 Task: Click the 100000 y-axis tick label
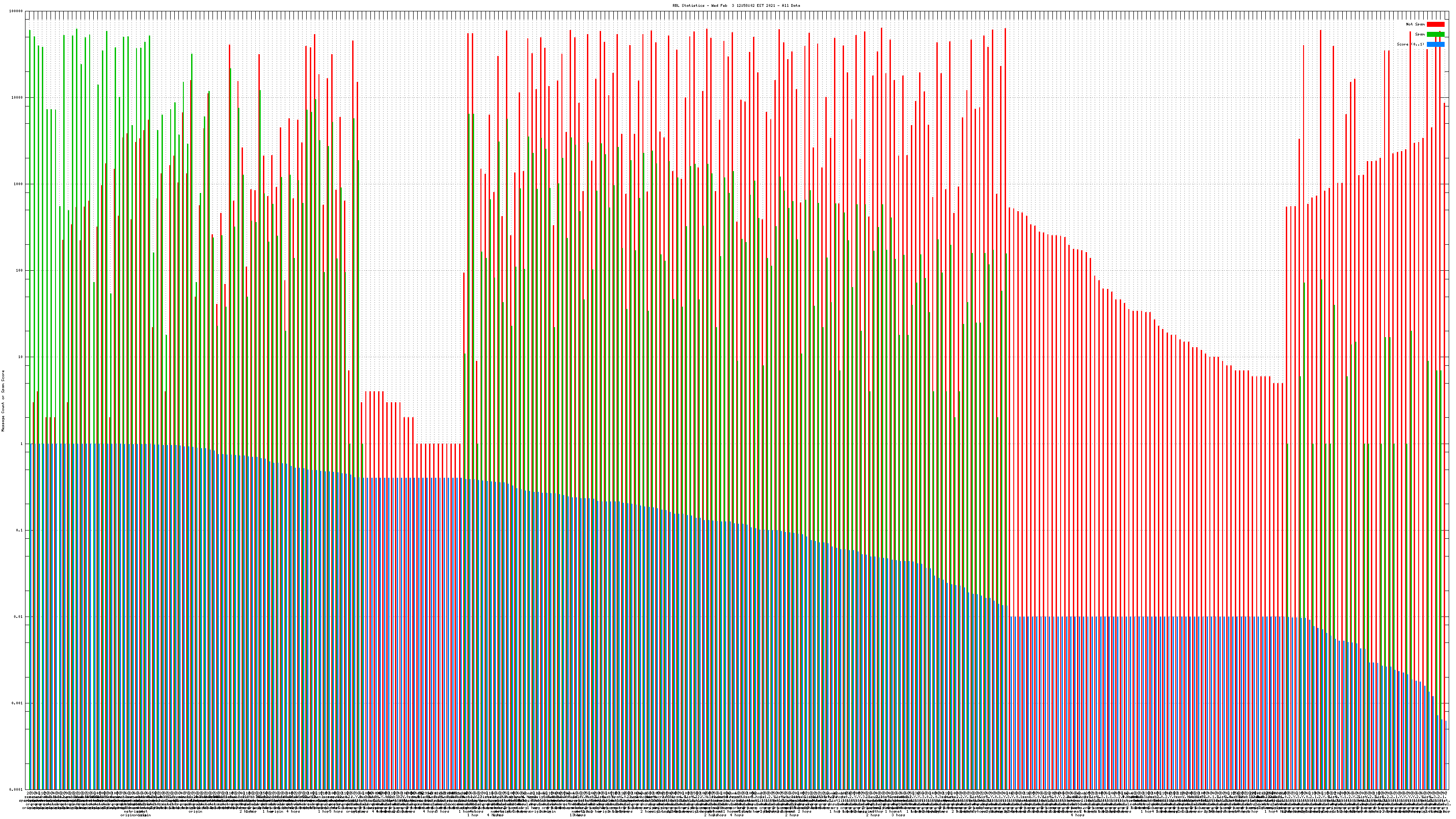point(15,11)
